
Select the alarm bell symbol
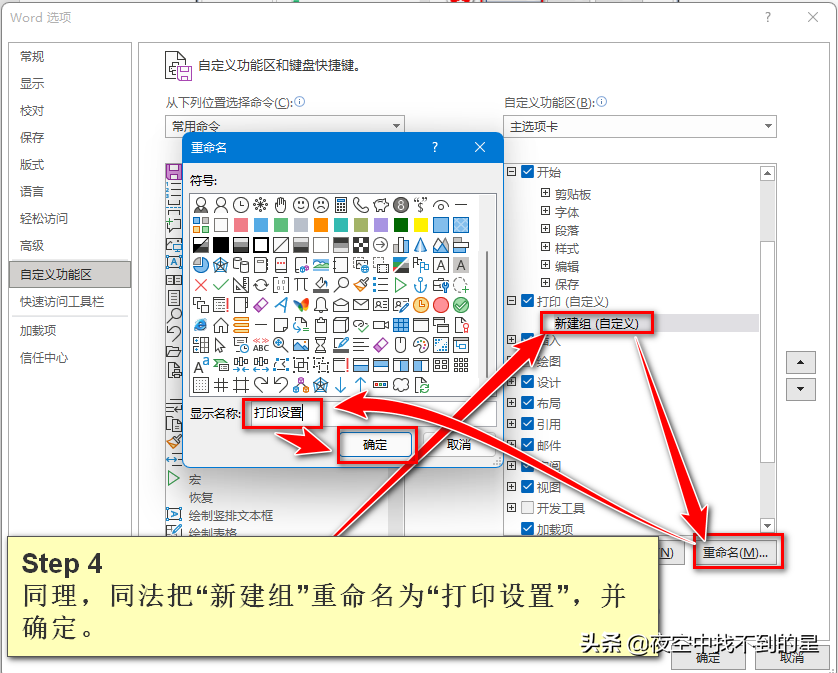point(321,305)
